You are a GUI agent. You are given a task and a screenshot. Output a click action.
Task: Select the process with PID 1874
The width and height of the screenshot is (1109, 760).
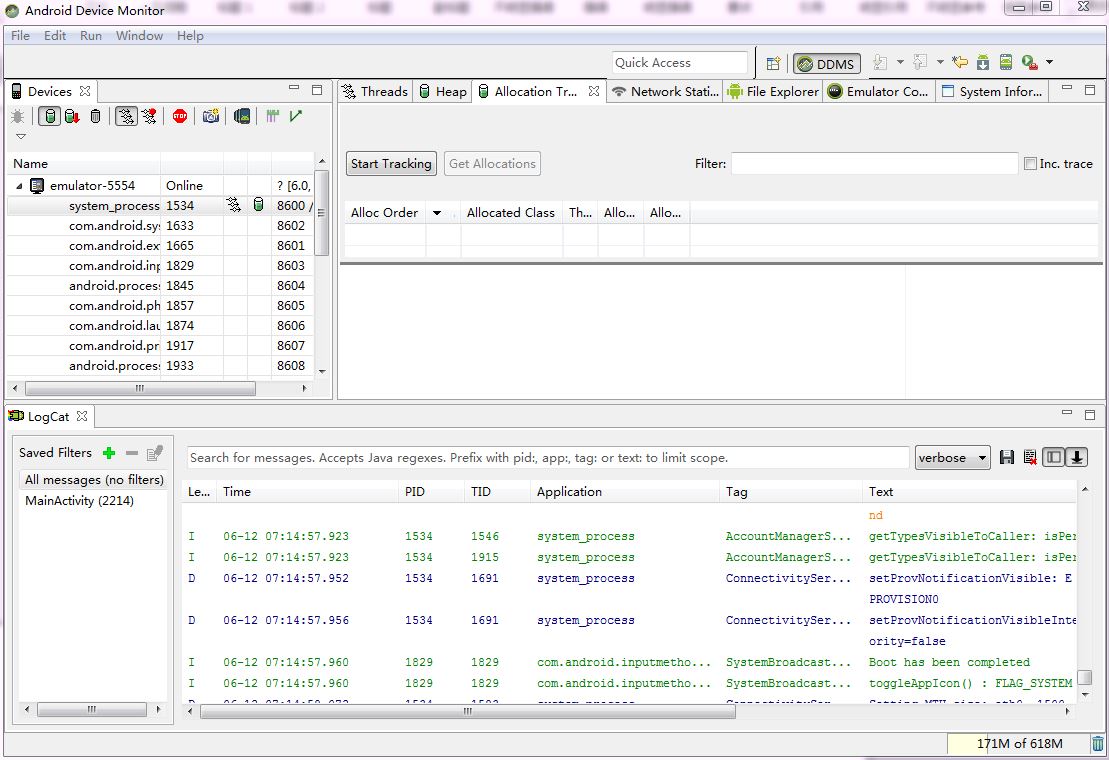161,326
